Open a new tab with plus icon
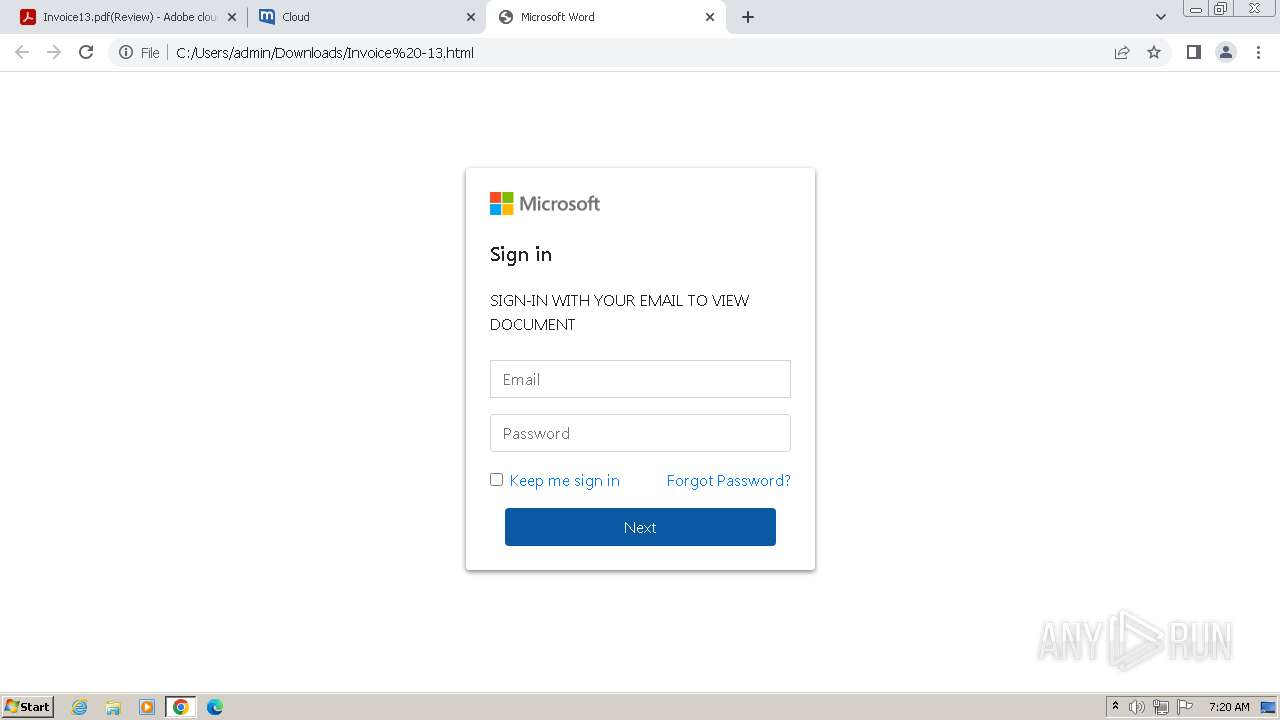The width and height of the screenshot is (1280, 720). pos(748,17)
